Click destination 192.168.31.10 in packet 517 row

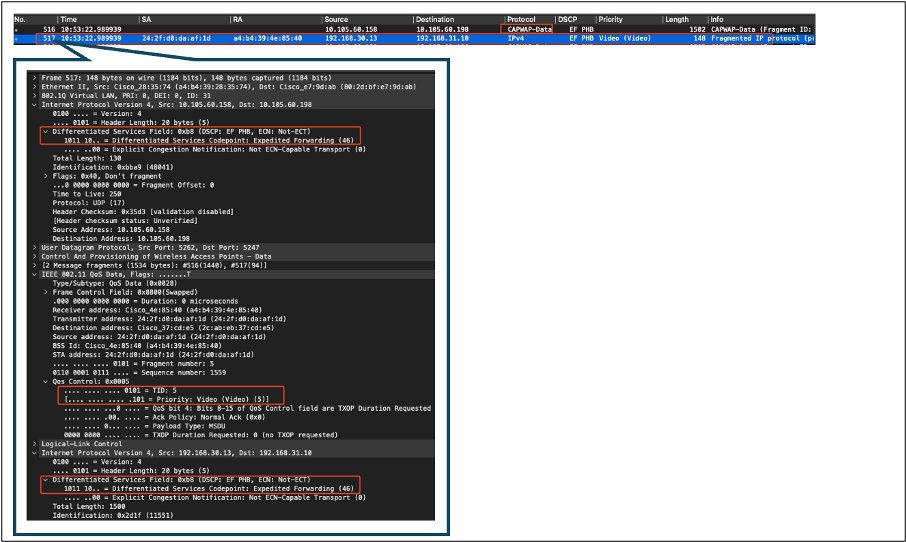pos(442,38)
